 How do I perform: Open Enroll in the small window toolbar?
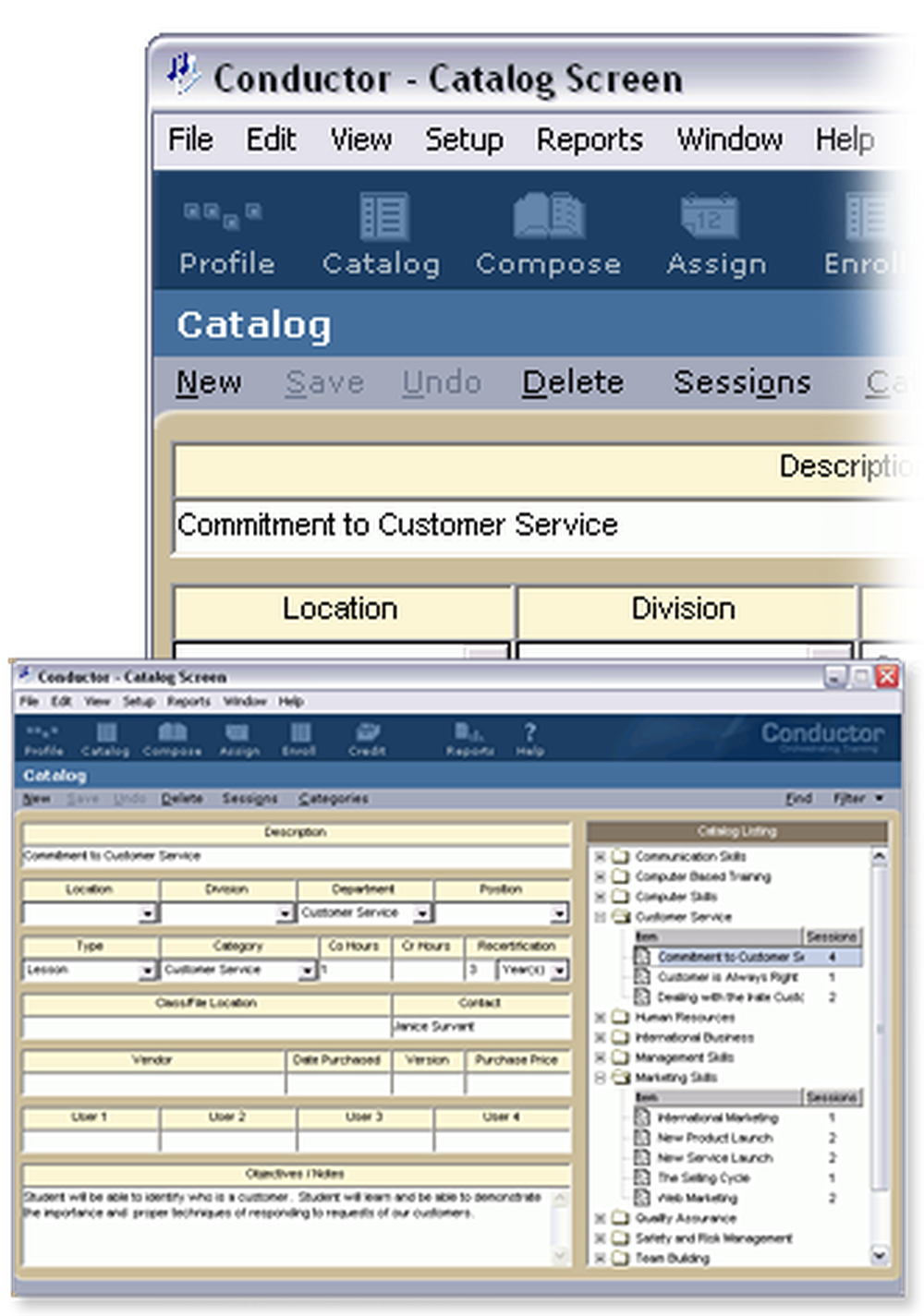click(x=299, y=740)
